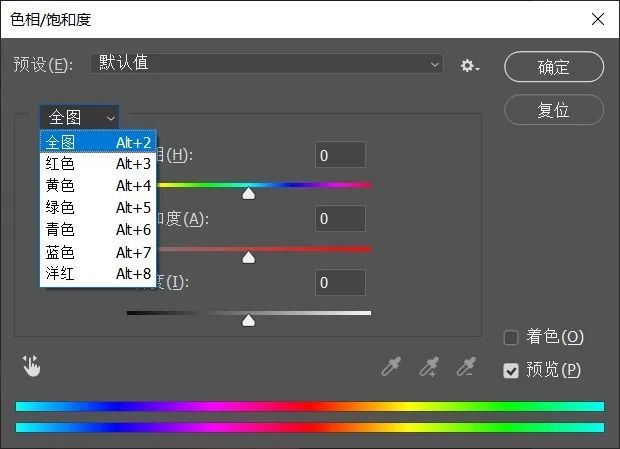Collapse the 全图 channel dropdown
620x449 pixels.
[79, 117]
